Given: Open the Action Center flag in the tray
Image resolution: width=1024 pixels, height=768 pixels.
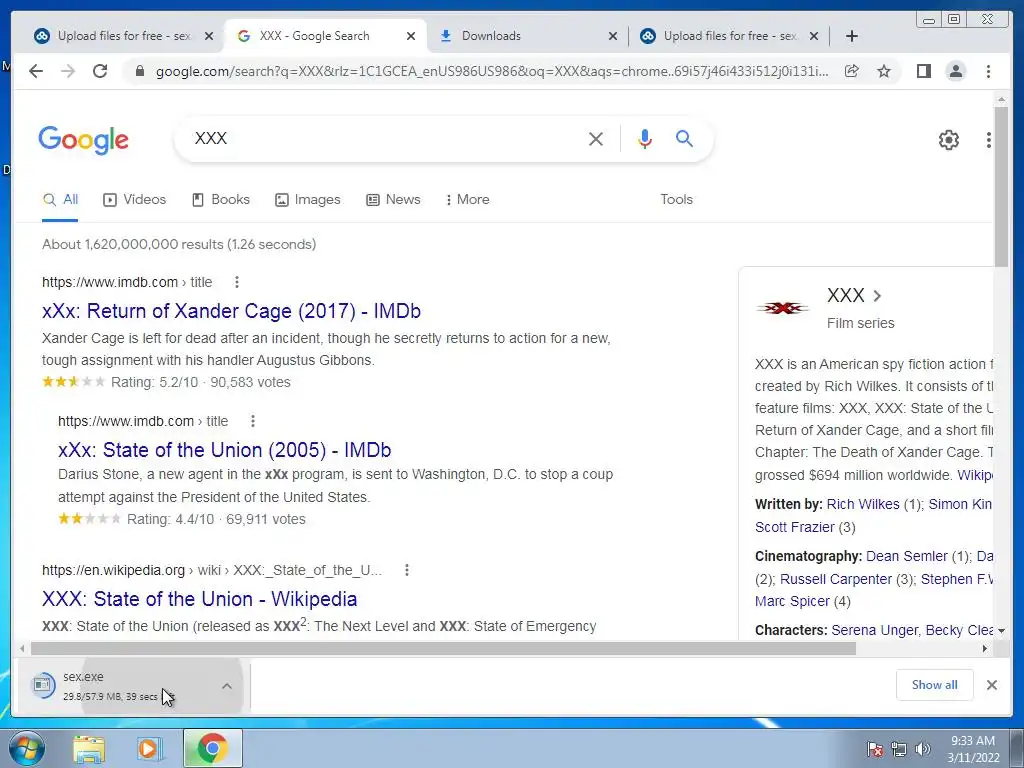Looking at the screenshot, I should click(874, 749).
